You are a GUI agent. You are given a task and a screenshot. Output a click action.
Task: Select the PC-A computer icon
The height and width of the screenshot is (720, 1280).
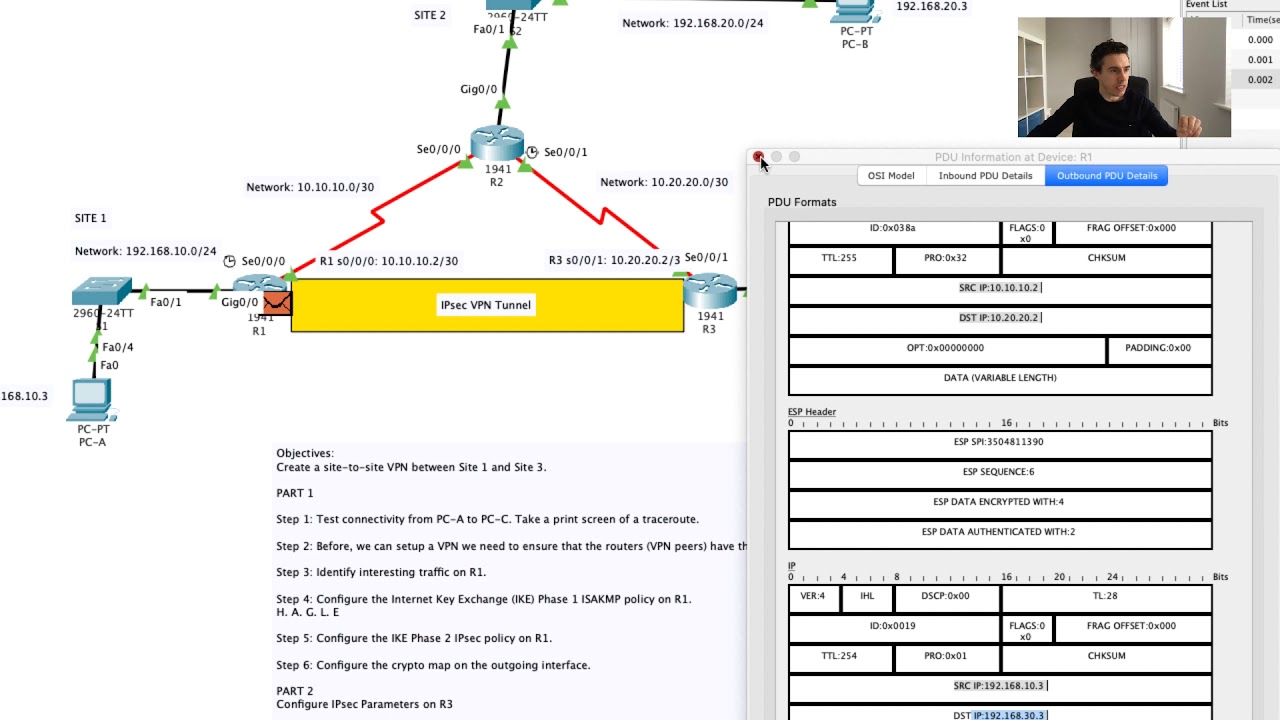pyautogui.click(x=92, y=400)
